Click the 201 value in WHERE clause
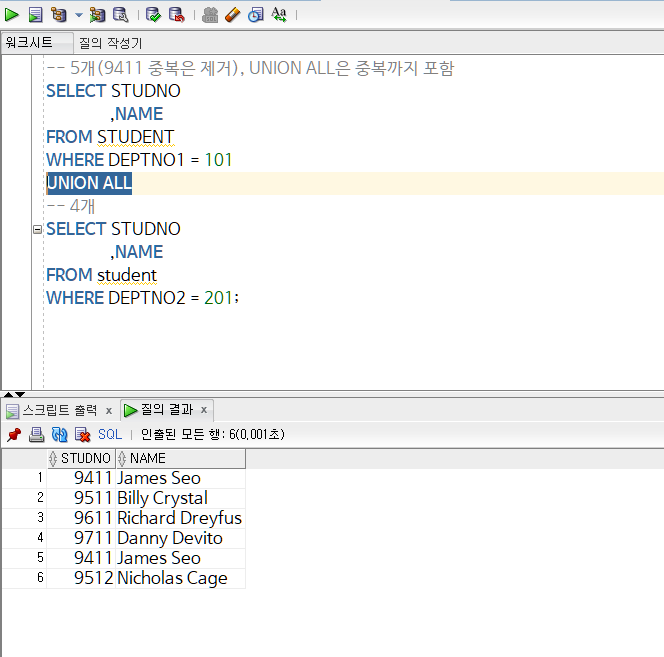The width and height of the screenshot is (664, 657). coord(218,298)
